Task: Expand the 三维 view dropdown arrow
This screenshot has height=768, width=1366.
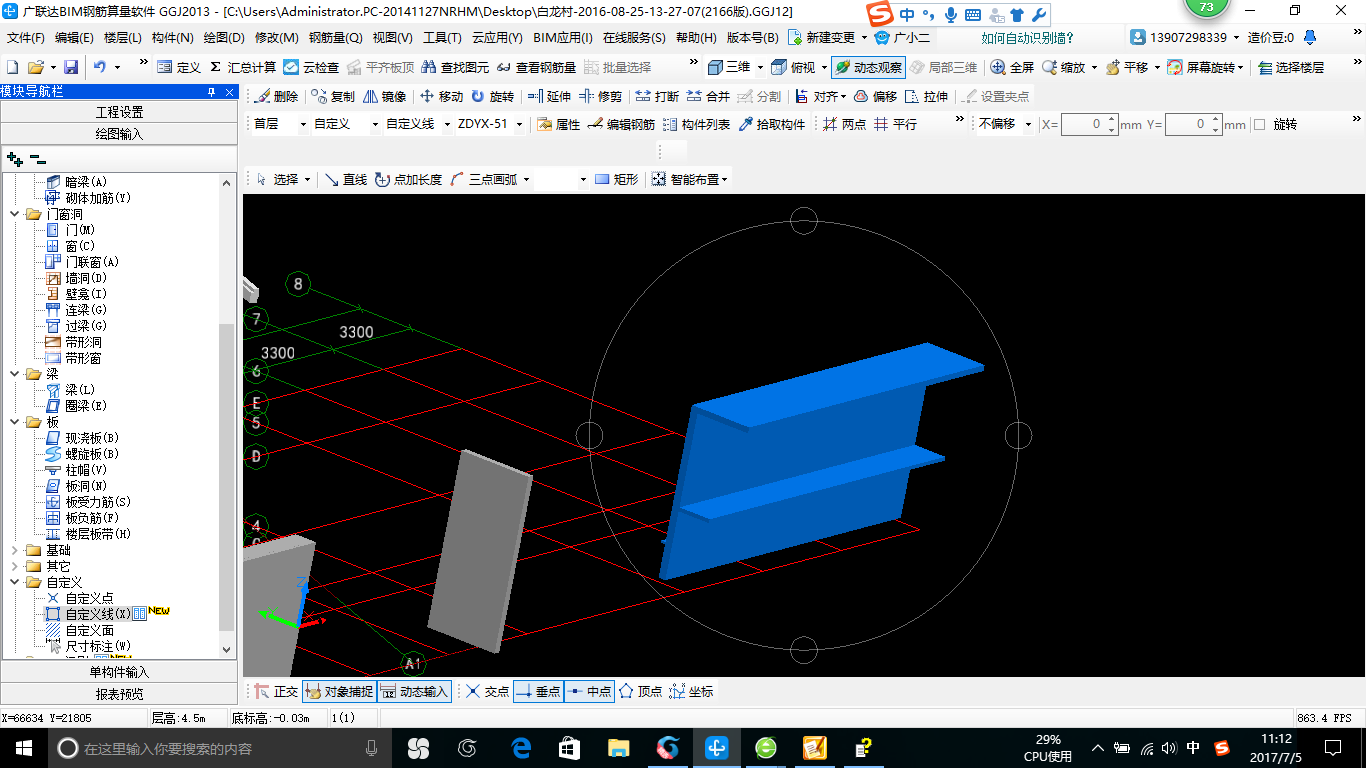Action: [760, 67]
